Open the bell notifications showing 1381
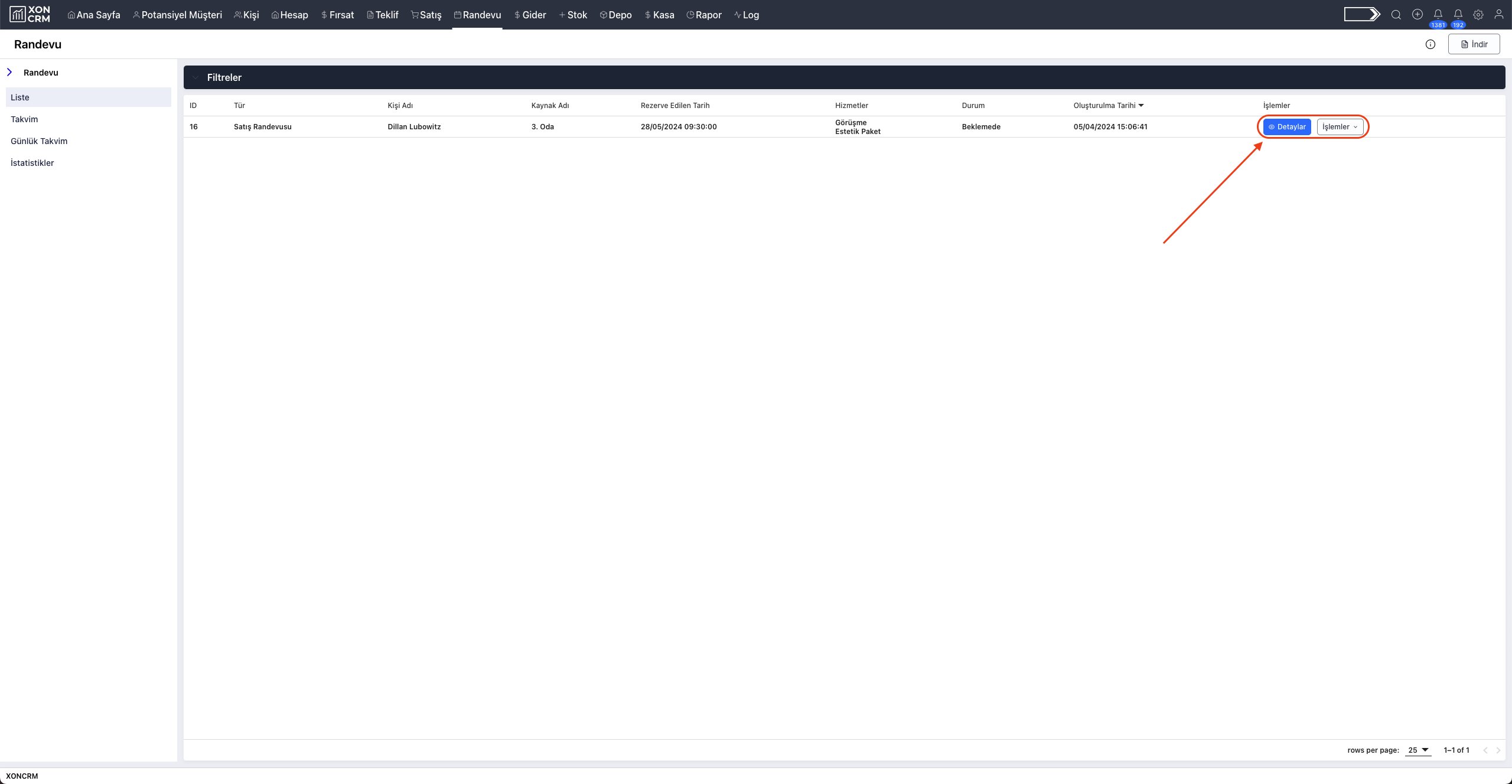This screenshot has height=784, width=1512. pyautogui.click(x=1438, y=15)
